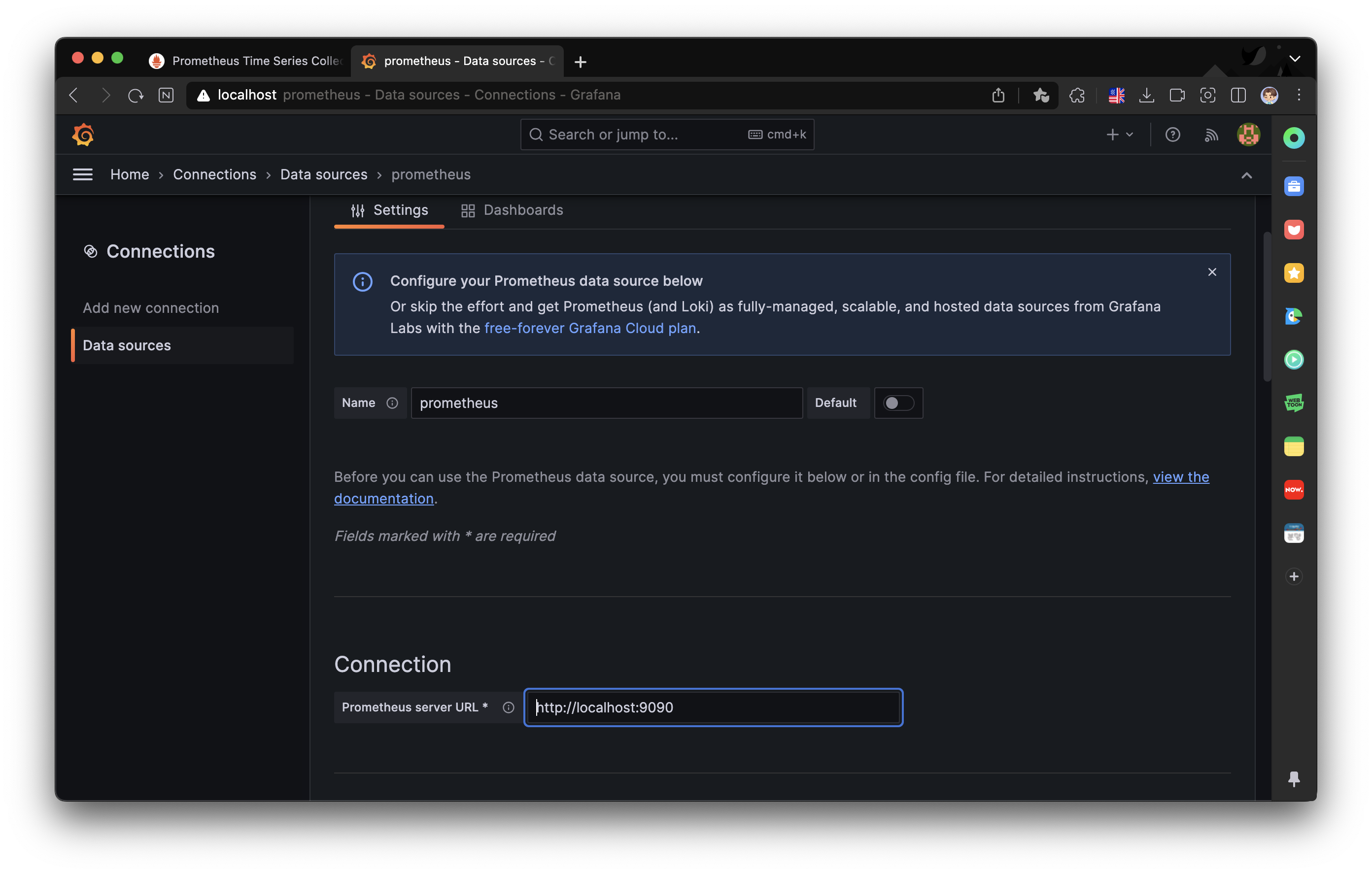Click the browser downloads icon

pos(1146,95)
